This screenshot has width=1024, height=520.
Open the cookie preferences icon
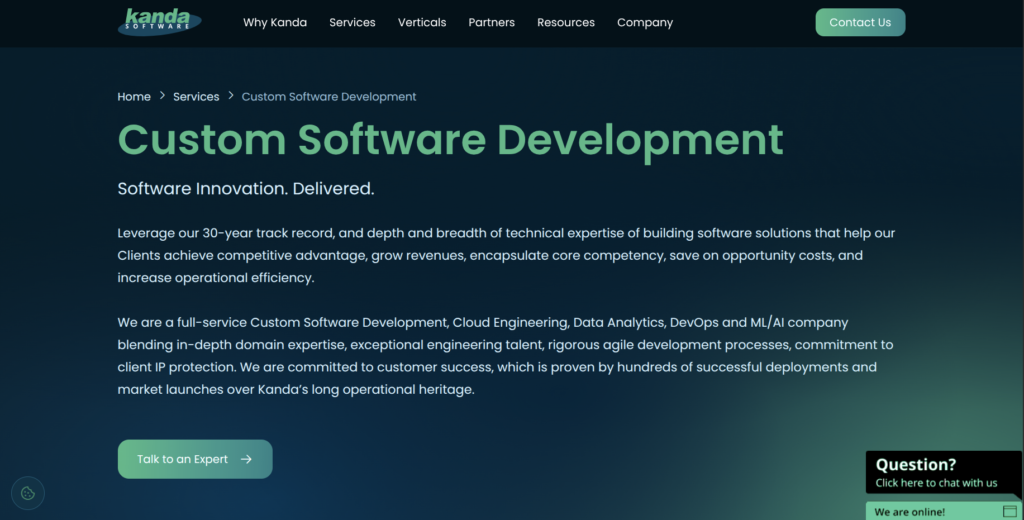(27, 493)
